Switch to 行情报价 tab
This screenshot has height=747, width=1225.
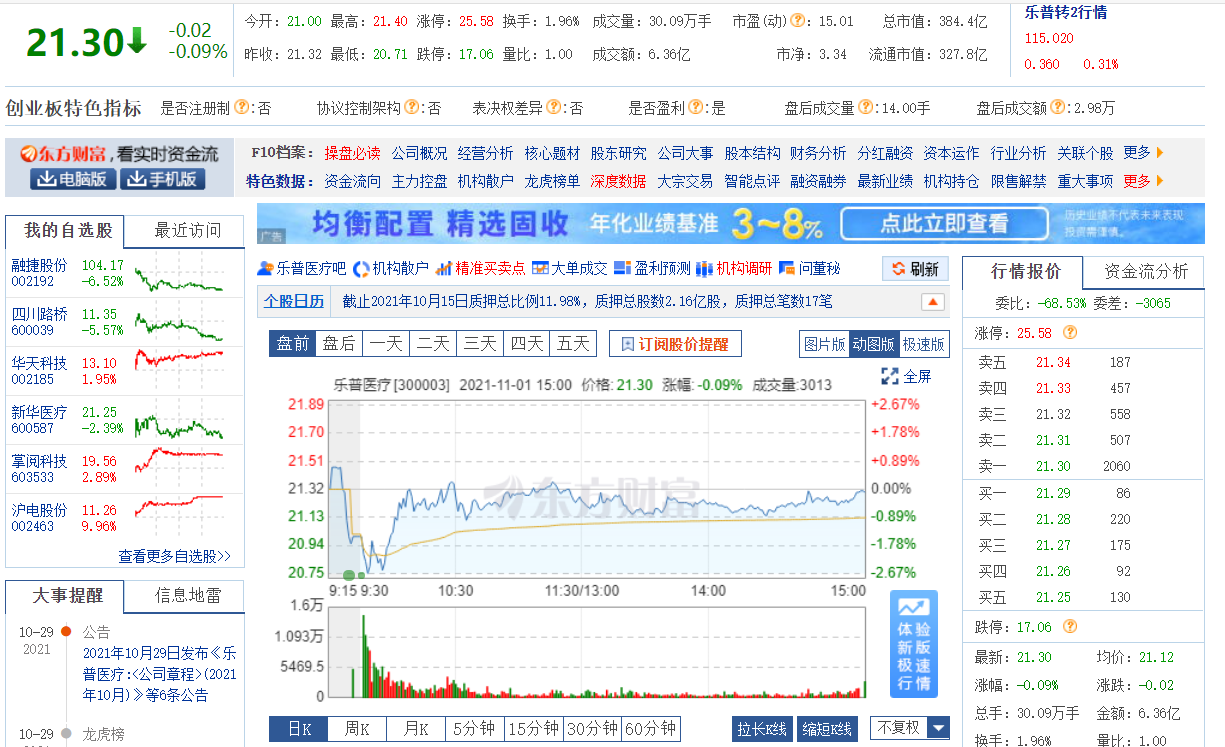1024,272
